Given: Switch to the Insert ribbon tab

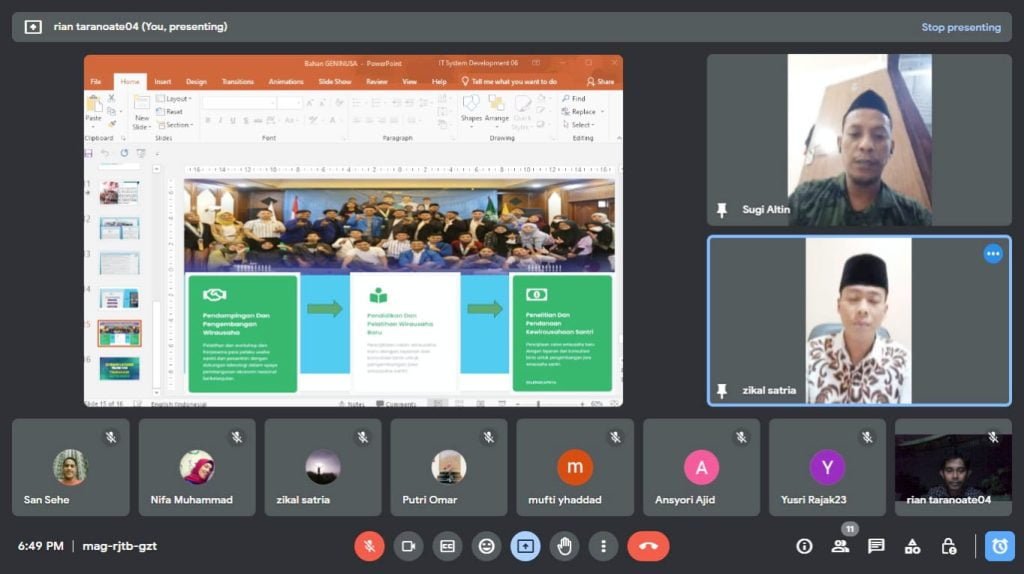Looking at the screenshot, I should [162, 82].
